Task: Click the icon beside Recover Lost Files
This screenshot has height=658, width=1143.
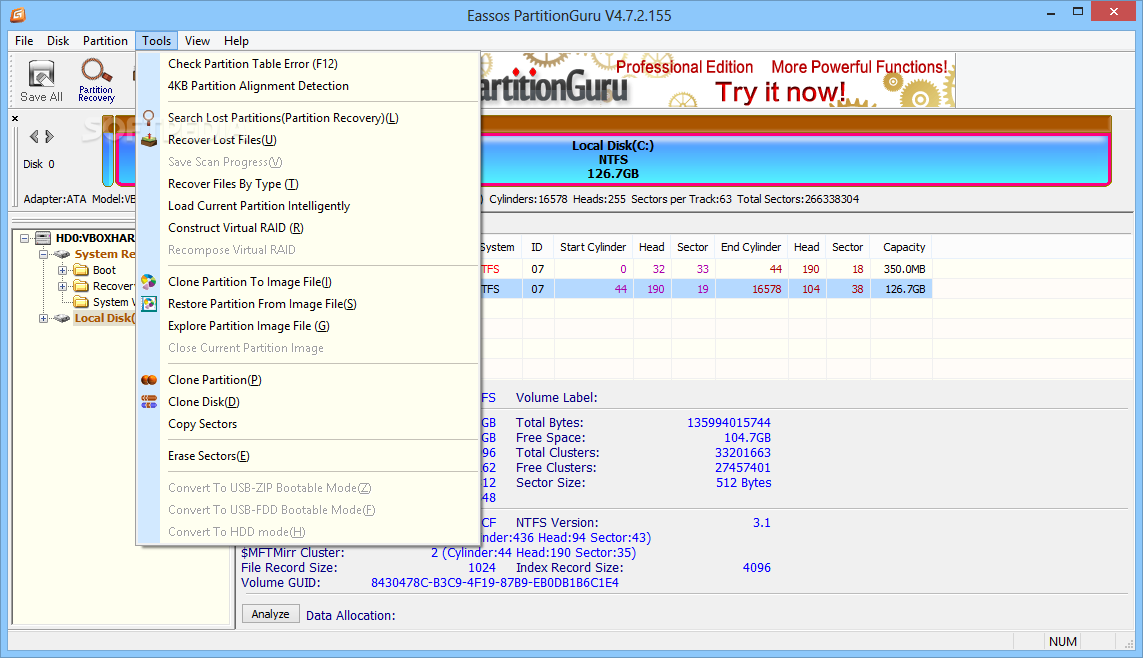Action: (x=149, y=140)
